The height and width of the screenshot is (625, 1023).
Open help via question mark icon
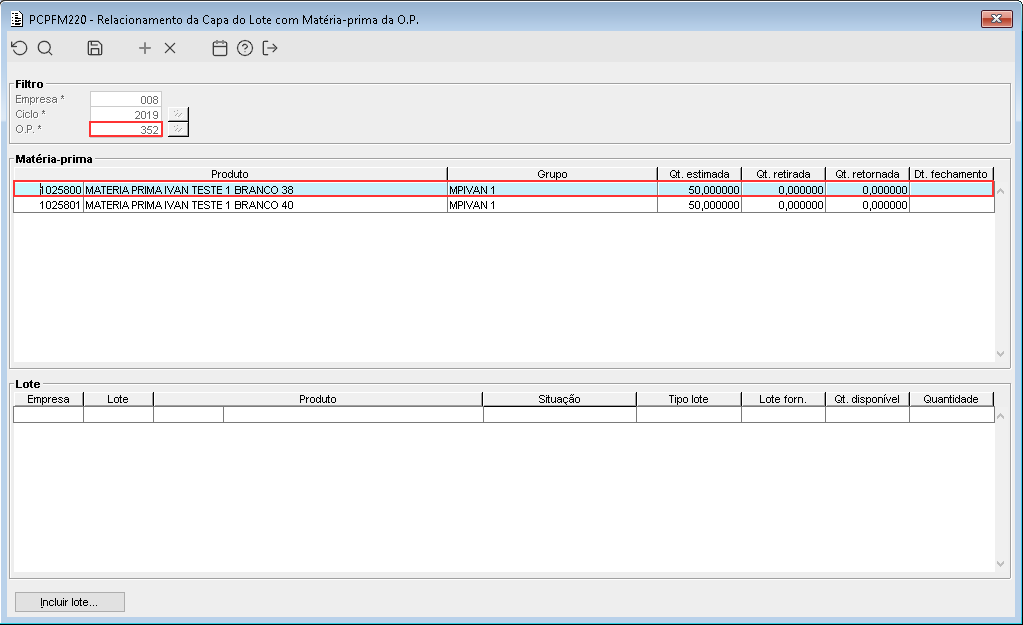coord(245,48)
